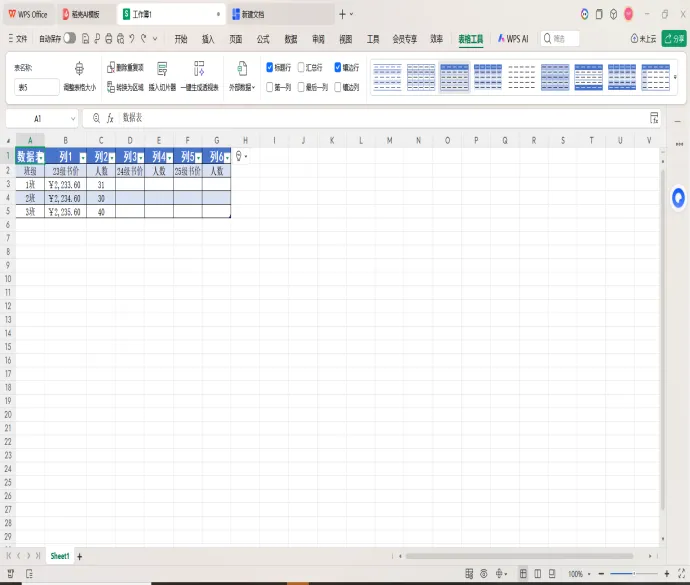Click the table name input field

coord(37,87)
